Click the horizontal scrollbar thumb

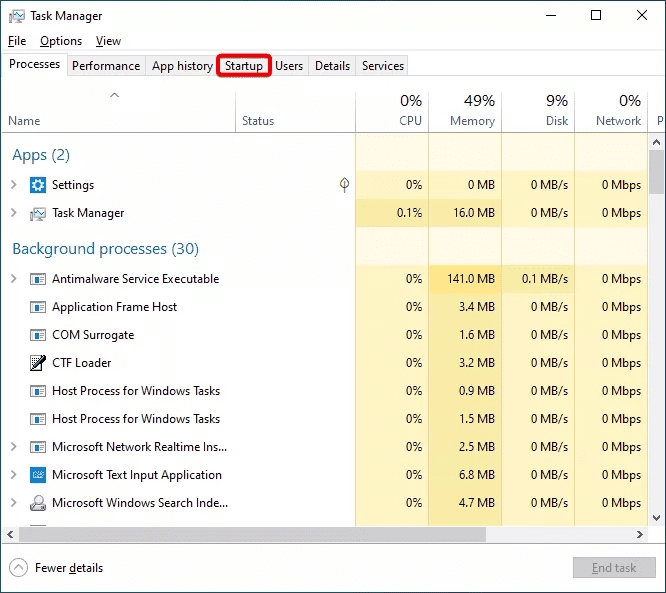click(252, 535)
